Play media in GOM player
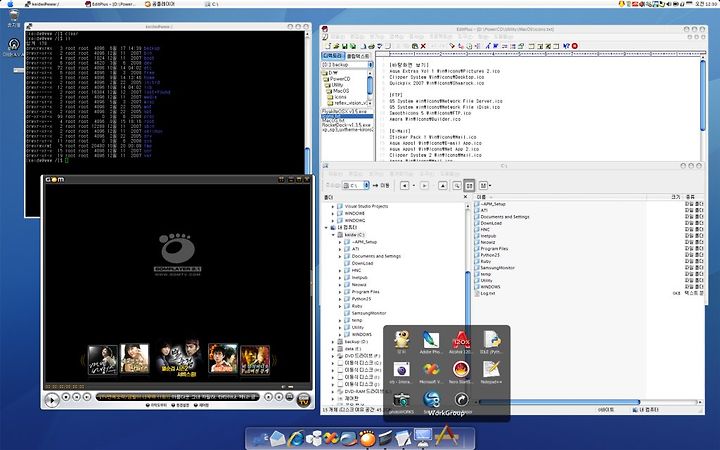The height and width of the screenshot is (450, 720). pos(52,400)
